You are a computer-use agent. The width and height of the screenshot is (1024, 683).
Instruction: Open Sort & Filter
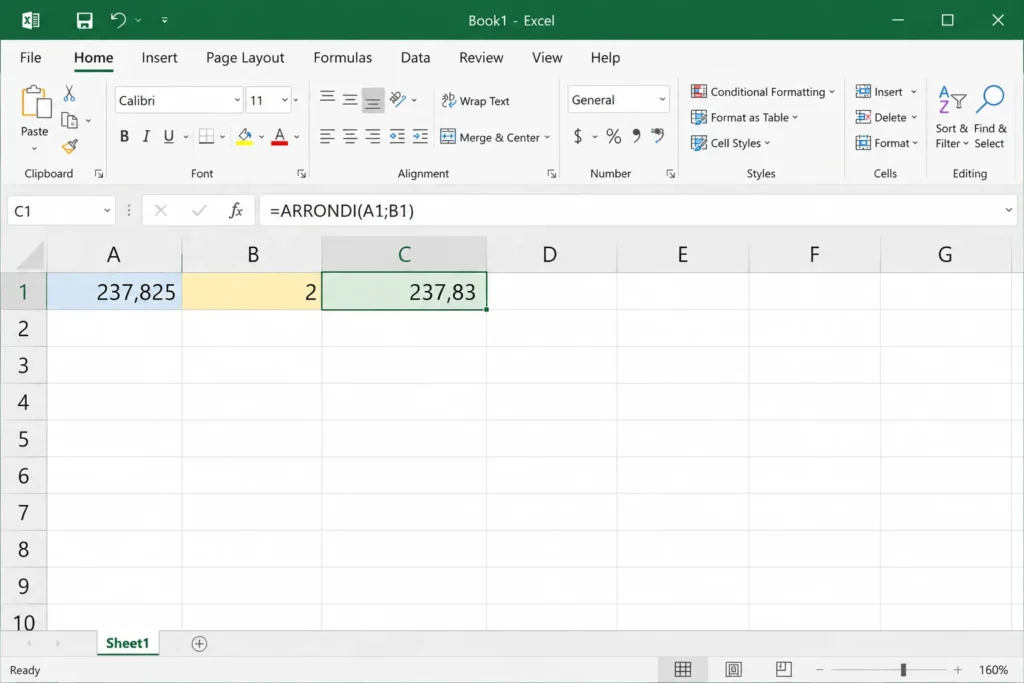point(951,118)
